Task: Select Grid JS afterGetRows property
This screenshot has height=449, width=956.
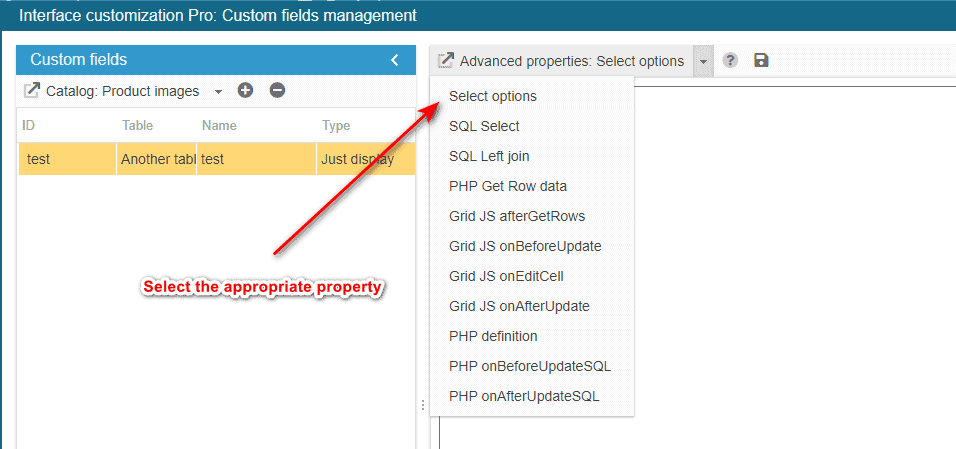Action: coord(517,216)
